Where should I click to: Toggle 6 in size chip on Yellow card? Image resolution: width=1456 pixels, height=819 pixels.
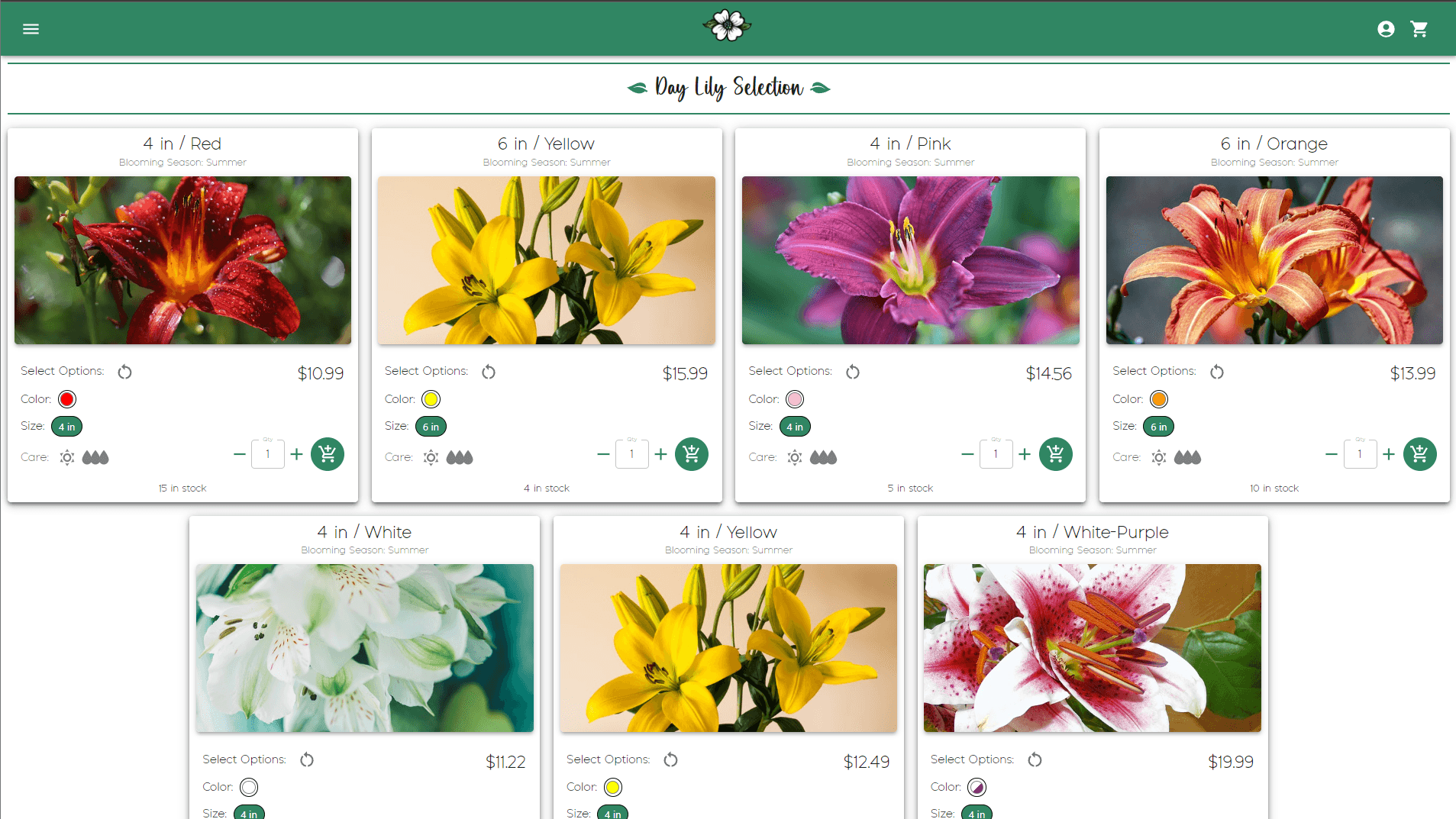[x=431, y=427]
